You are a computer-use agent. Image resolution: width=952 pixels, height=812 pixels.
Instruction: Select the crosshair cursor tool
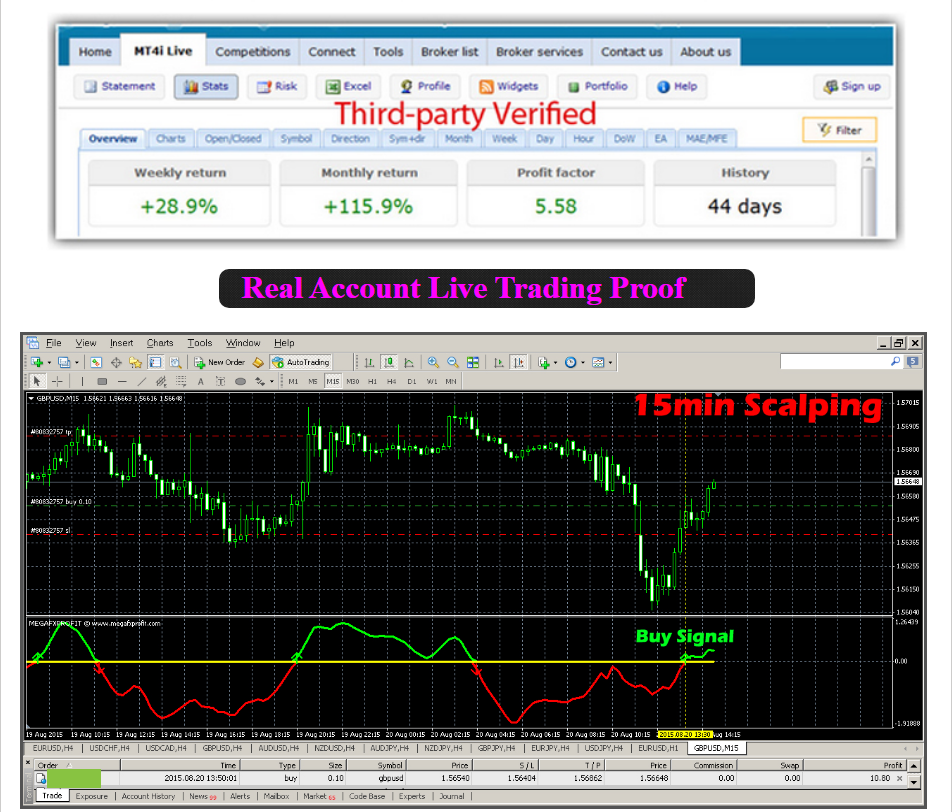point(57,381)
